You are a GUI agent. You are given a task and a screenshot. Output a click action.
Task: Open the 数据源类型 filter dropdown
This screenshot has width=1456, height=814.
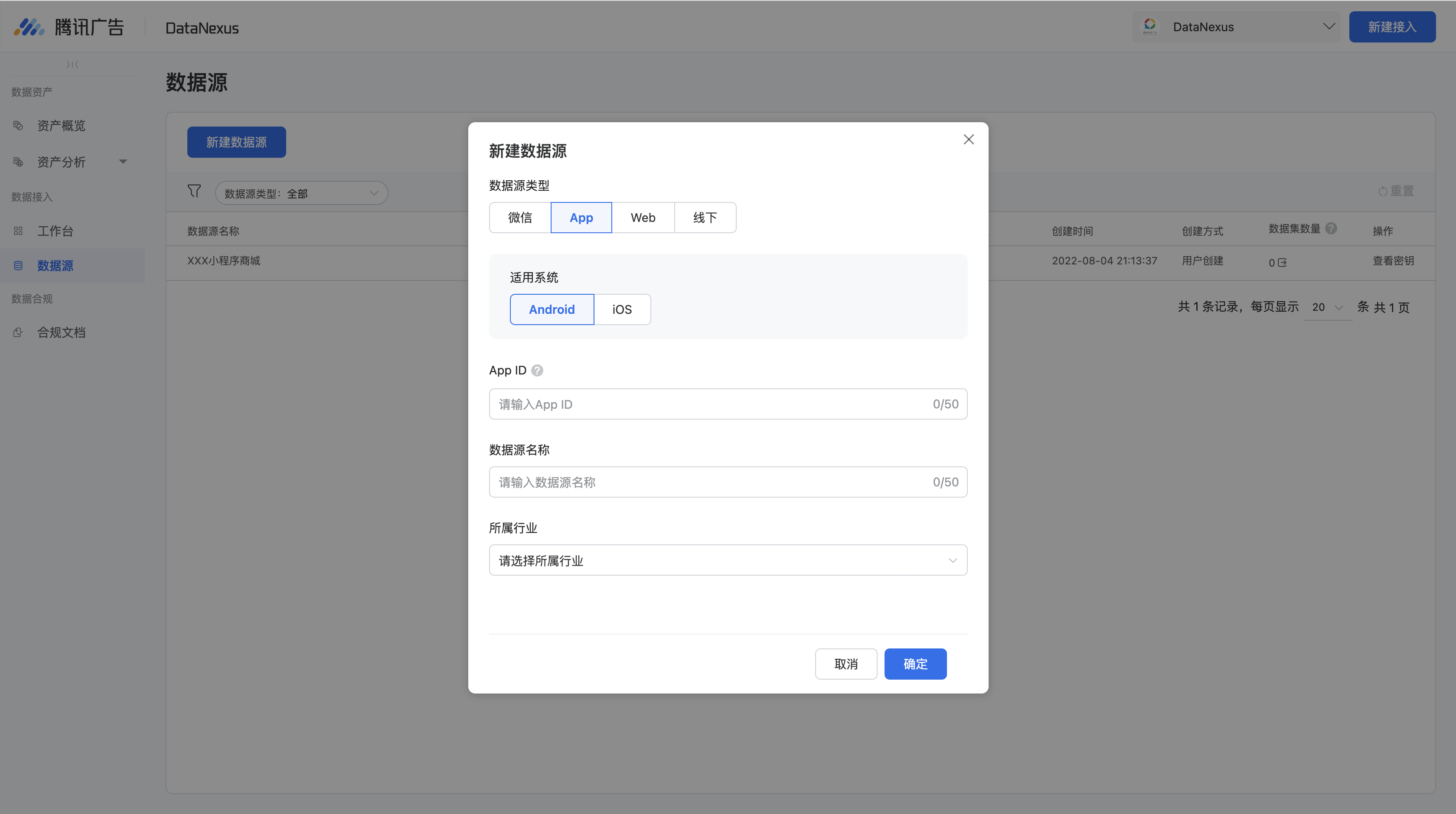[x=301, y=193]
